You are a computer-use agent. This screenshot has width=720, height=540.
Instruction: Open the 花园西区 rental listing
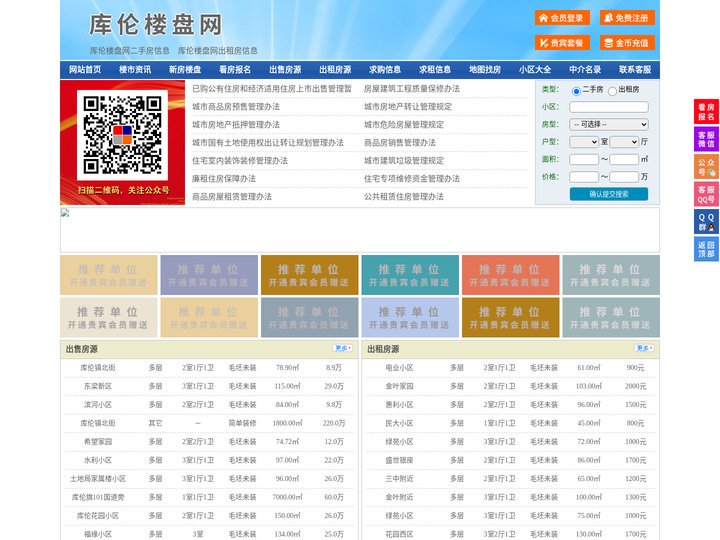399,534
